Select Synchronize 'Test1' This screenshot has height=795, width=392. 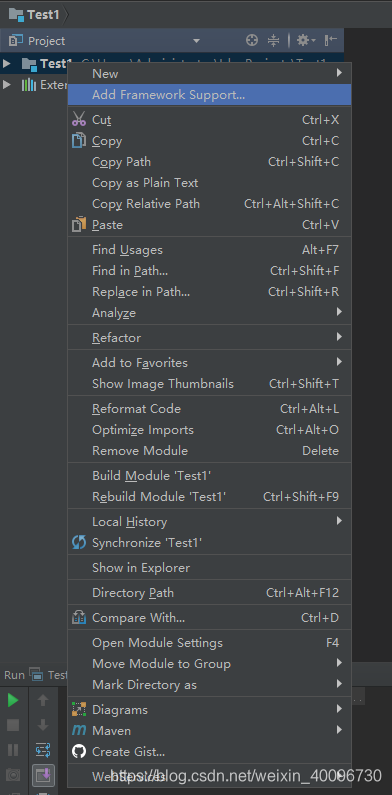(x=209, y=543)
